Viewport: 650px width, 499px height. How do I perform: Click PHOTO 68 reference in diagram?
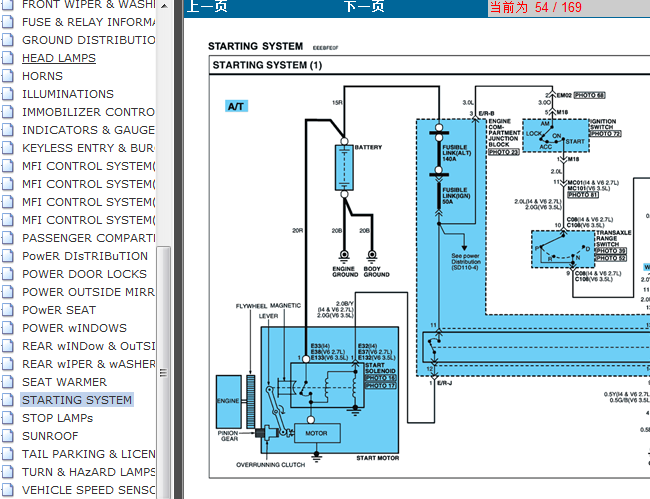(589, 95)
